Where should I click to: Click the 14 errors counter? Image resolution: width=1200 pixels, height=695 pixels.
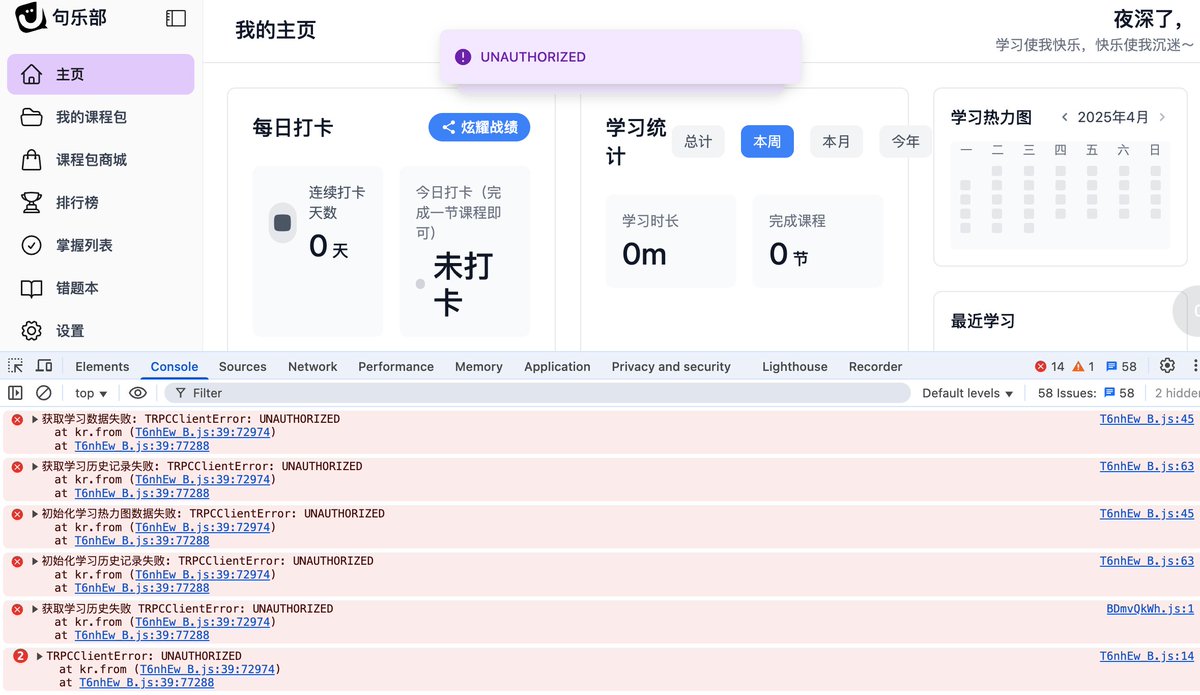pos(1050,367)
